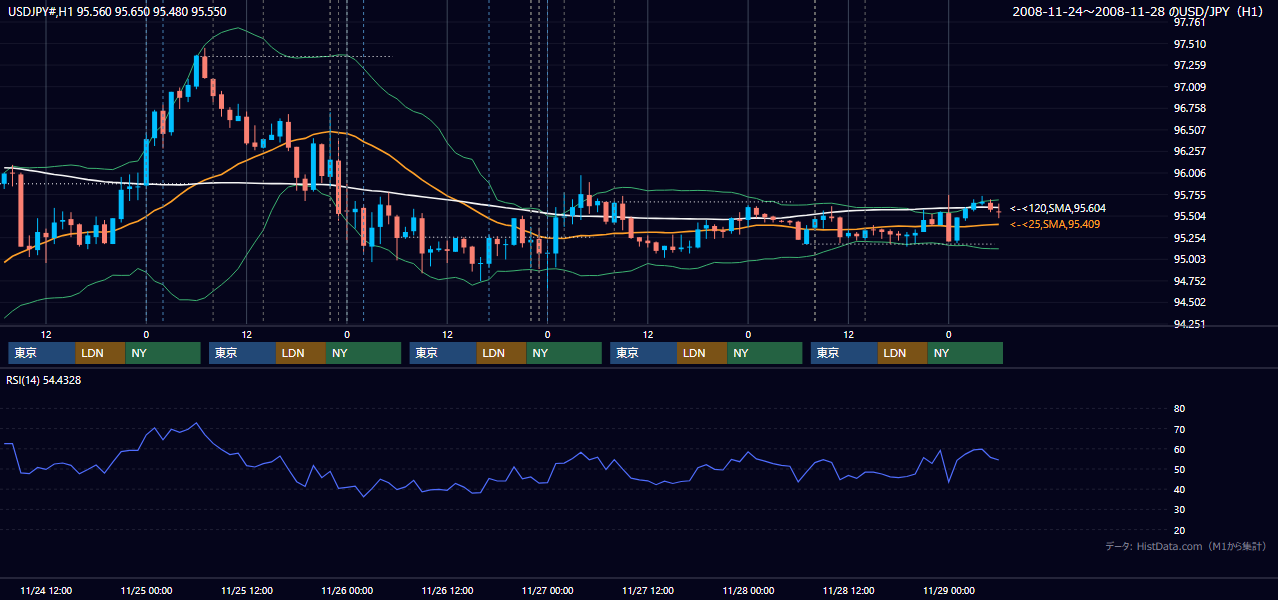Click price axis value 96.758

[x=1189, y=108]
